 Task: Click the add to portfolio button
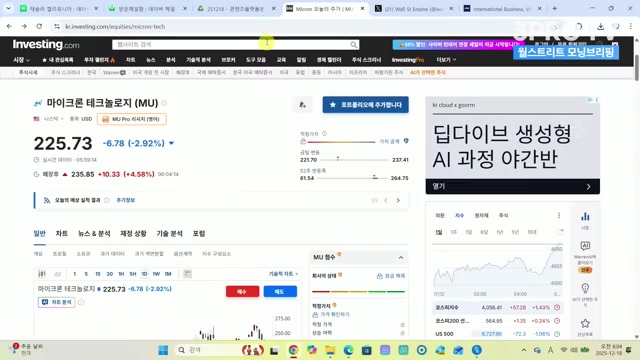365,105
